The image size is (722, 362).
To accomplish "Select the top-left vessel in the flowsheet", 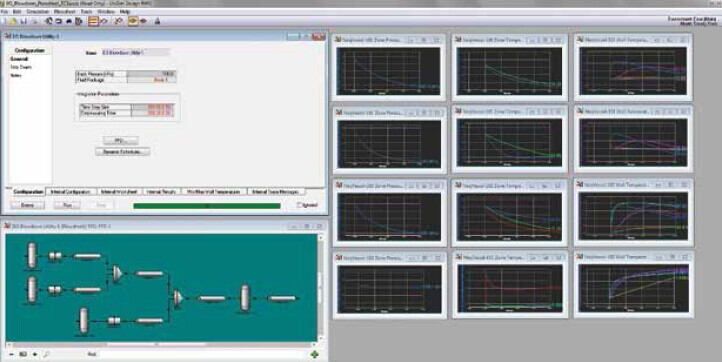I will [x=31, y=255].
